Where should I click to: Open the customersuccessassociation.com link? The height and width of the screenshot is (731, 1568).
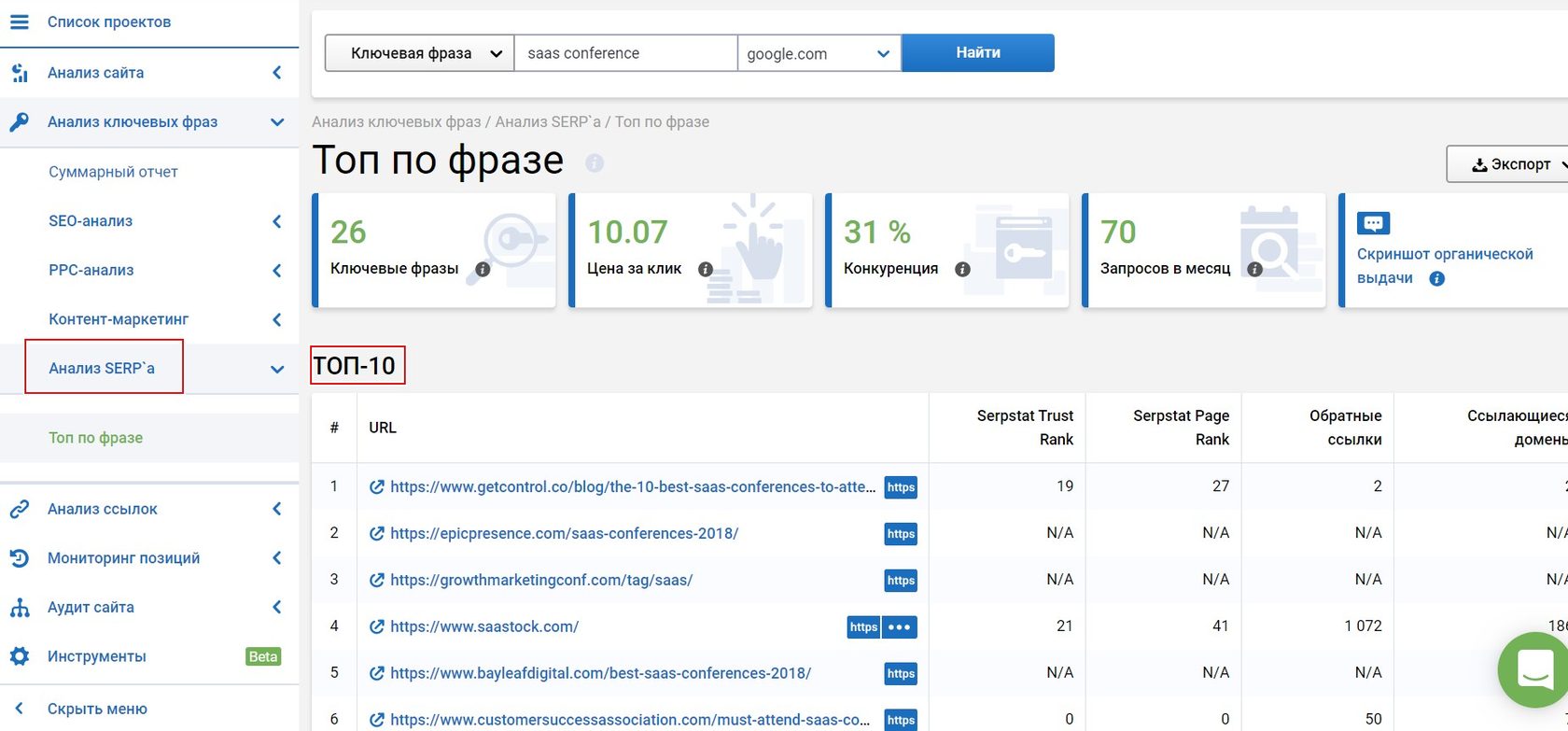(x=630, y=720)
